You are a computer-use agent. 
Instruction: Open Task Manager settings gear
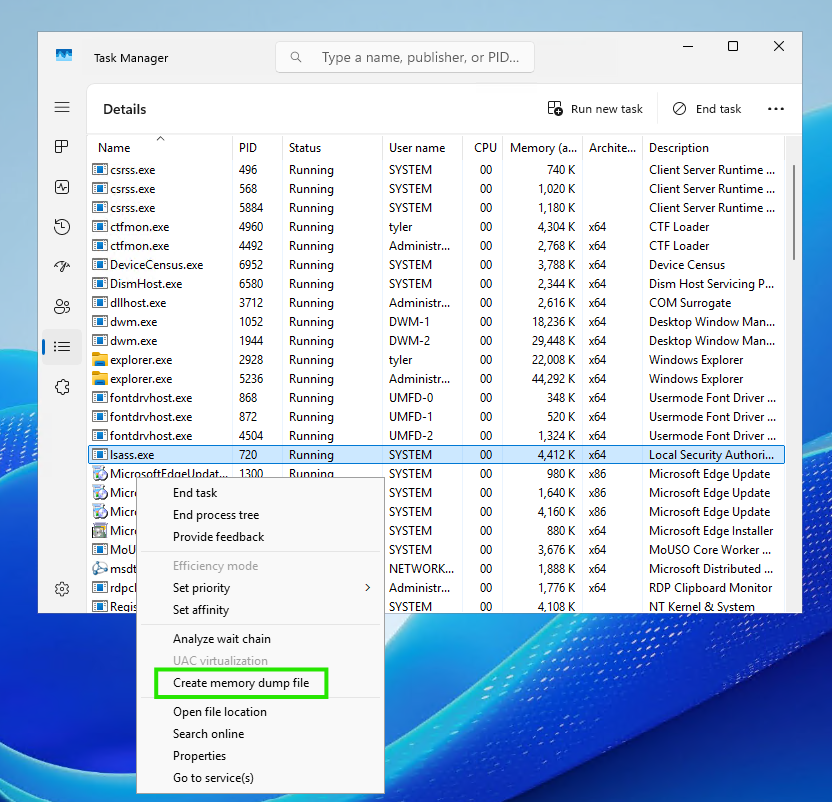62,589
